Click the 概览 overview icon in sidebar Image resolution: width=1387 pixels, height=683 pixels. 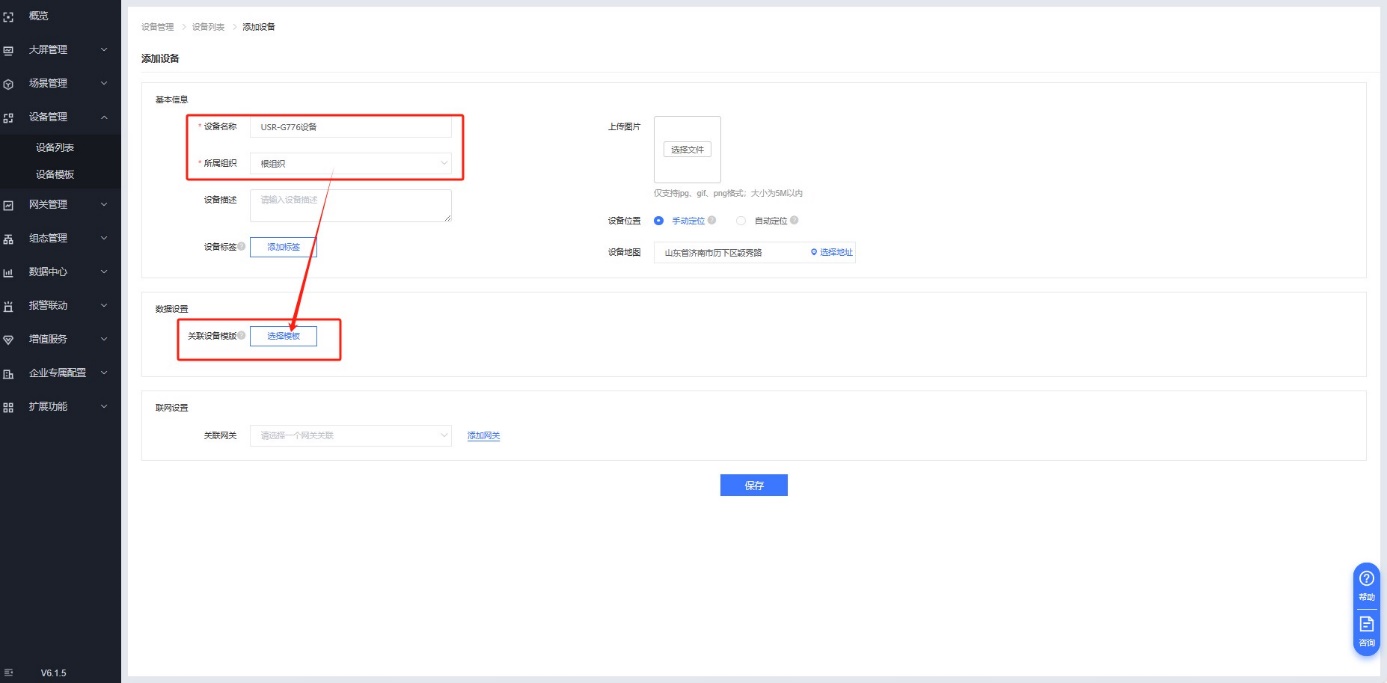9,17
